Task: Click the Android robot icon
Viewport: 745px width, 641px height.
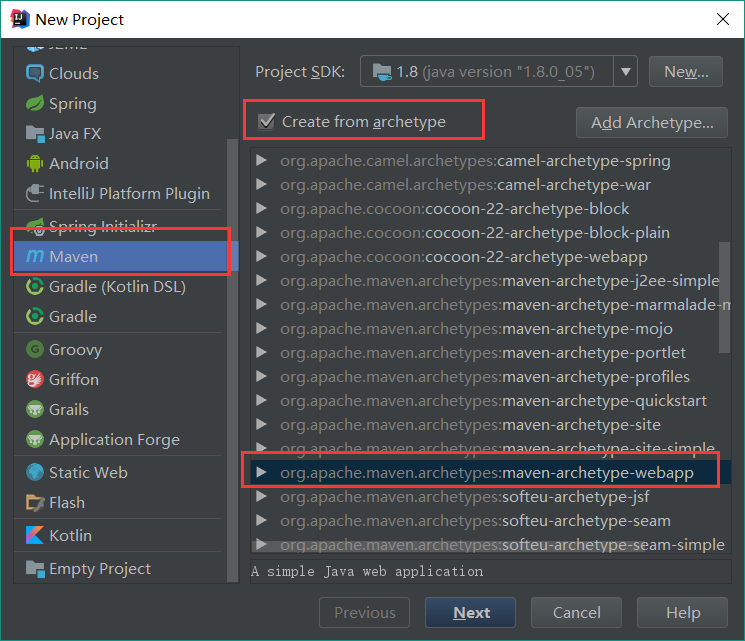Action: pyautogui.click(x=35, y=163)
